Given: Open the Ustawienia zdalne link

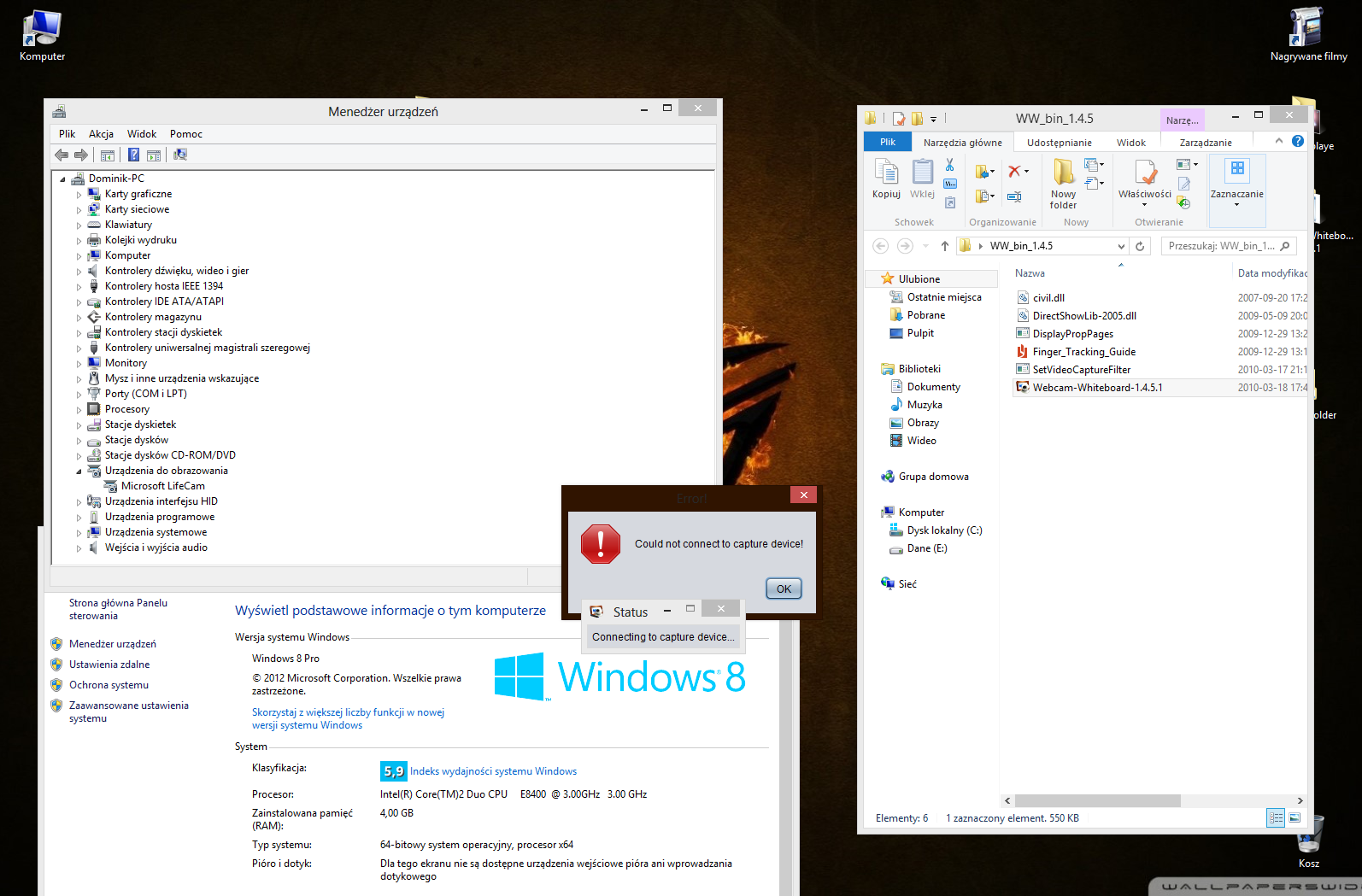Looking at the screenshot, I should [109, 665].
